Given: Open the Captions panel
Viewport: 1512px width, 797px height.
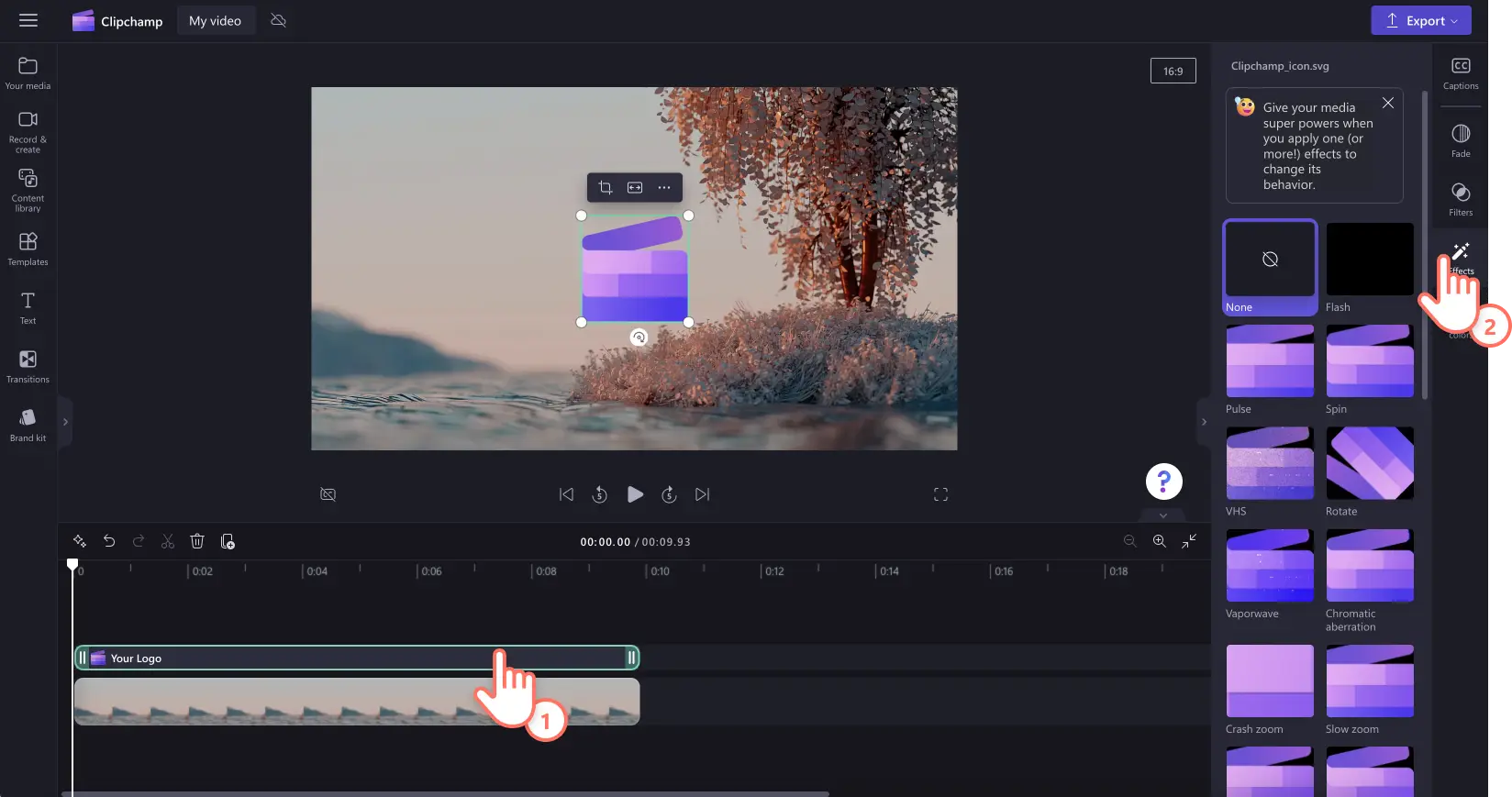Looking at the screenshot, I should pyautogui.click(x=1461, y=73).
